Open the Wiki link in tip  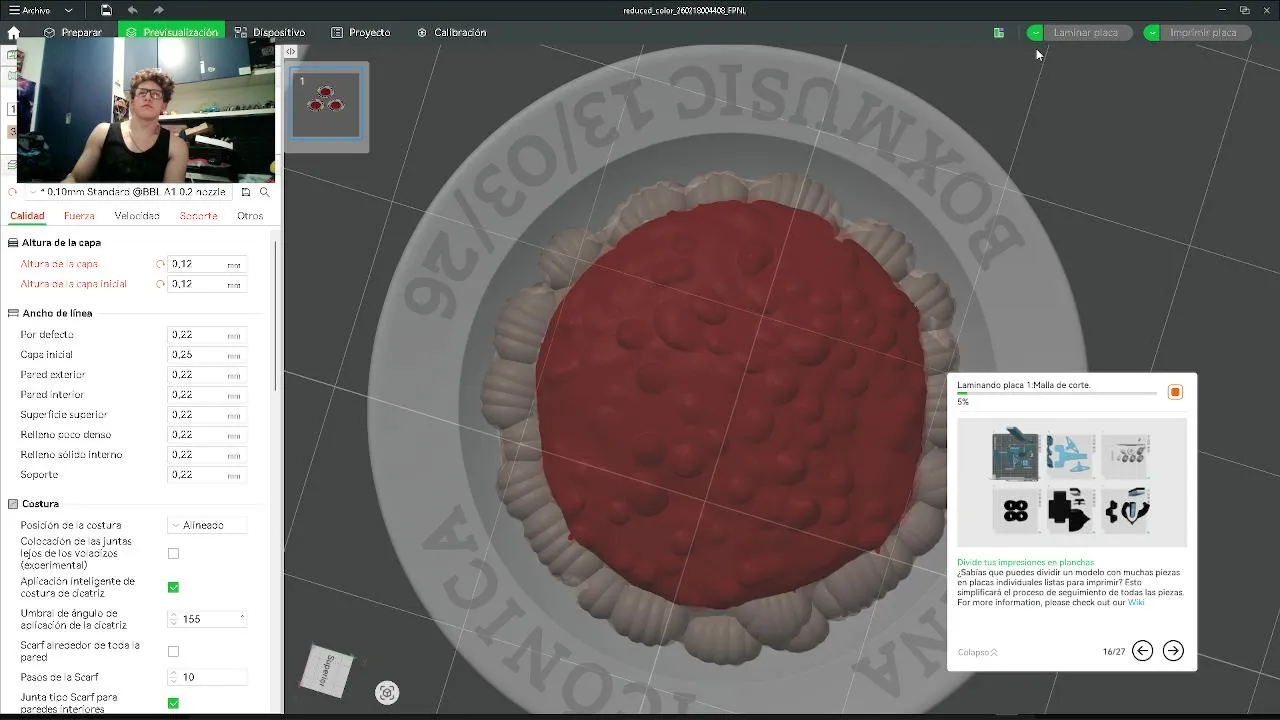point(1136,602)
